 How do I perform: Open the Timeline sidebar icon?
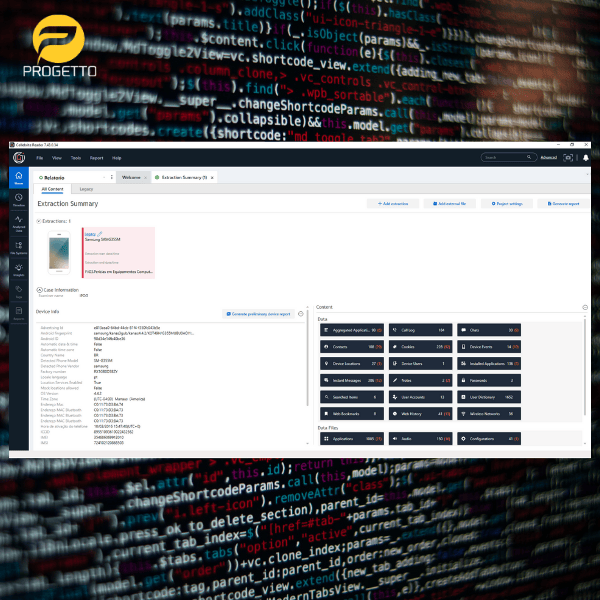19,200
